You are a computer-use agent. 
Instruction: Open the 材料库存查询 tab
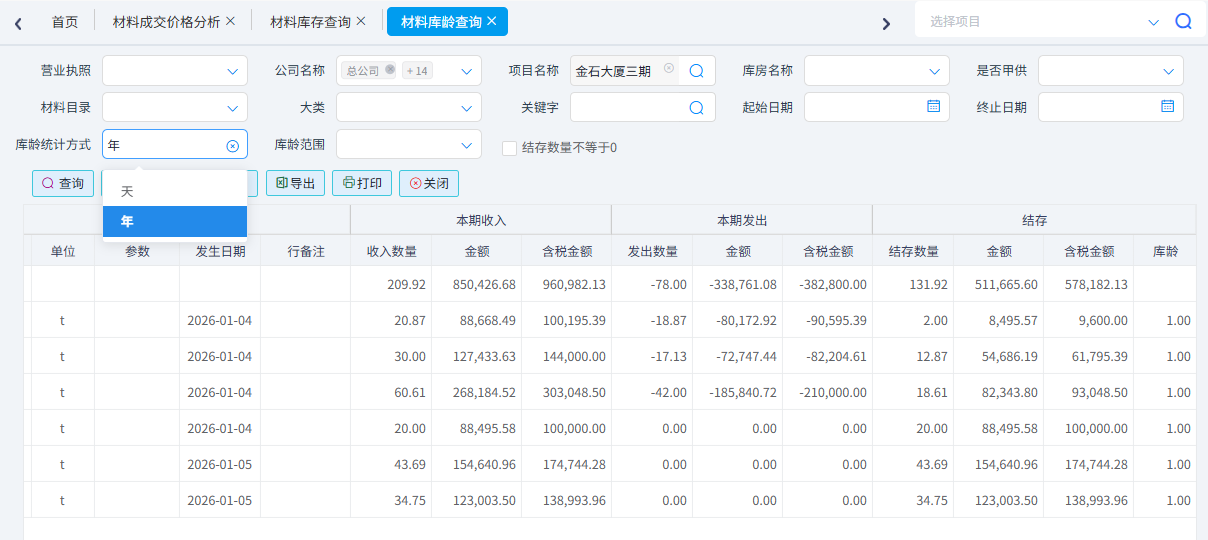coord(310,21)
